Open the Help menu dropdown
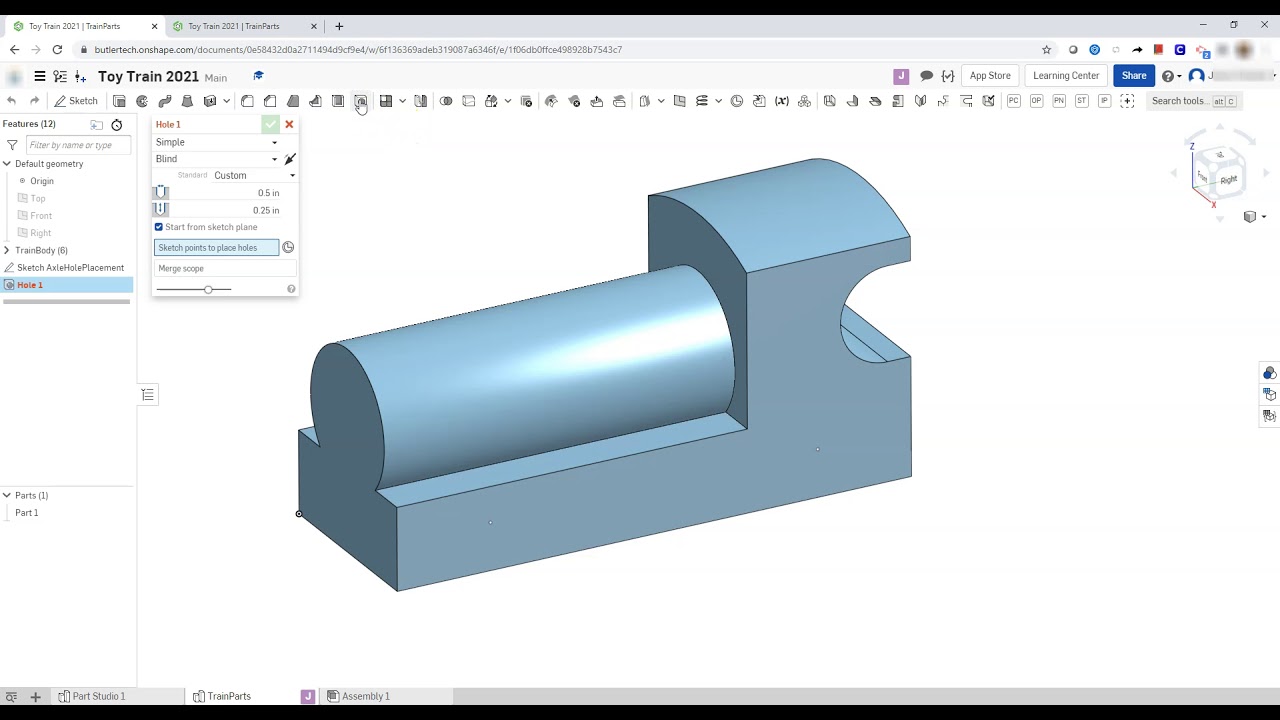The width and height of the screenshot is (1280, 720). pyautogui.click(x=1171, y=76)
